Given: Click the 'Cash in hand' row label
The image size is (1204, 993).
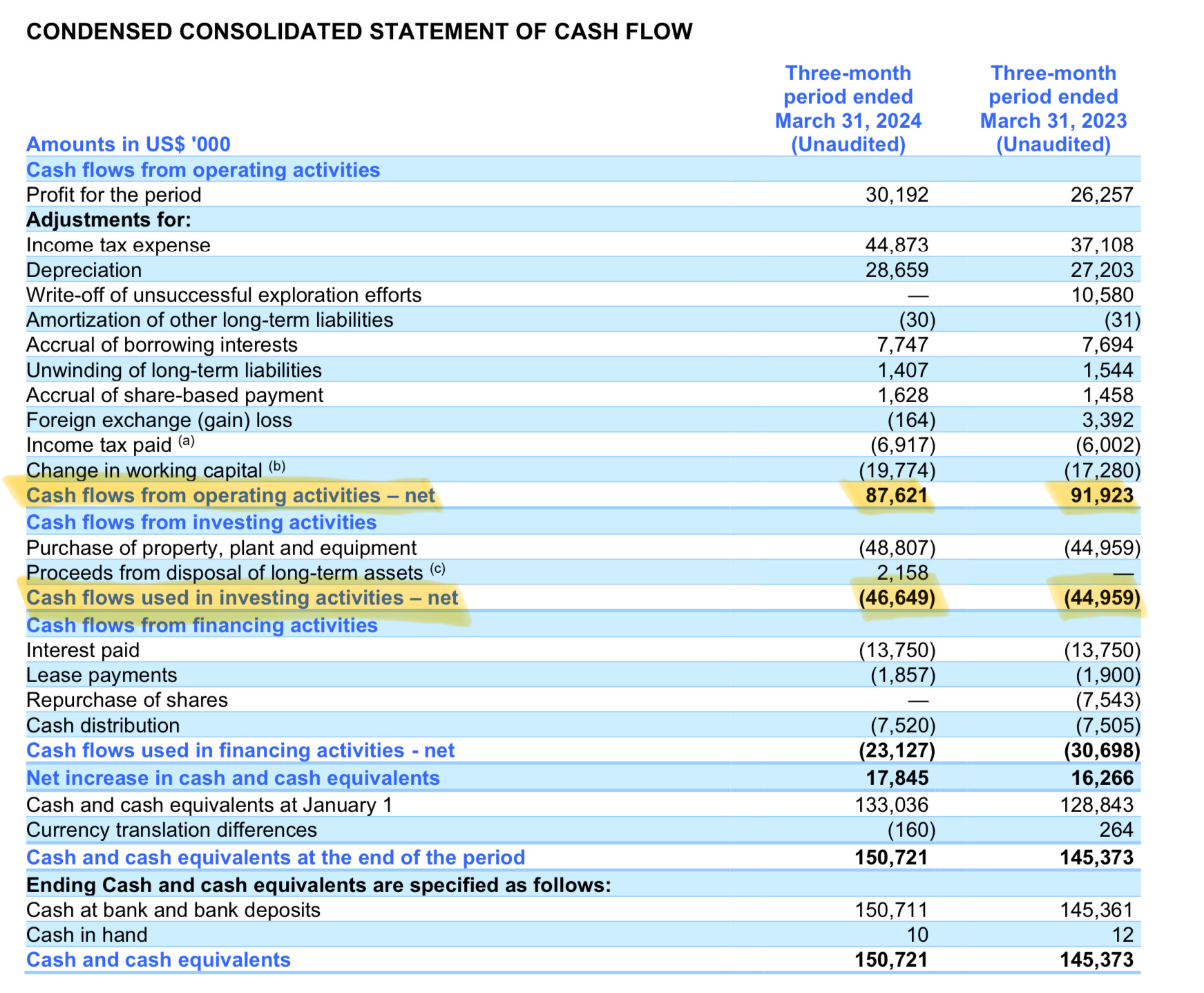Looking at the screenshot, I should click(x=87, y=935).
